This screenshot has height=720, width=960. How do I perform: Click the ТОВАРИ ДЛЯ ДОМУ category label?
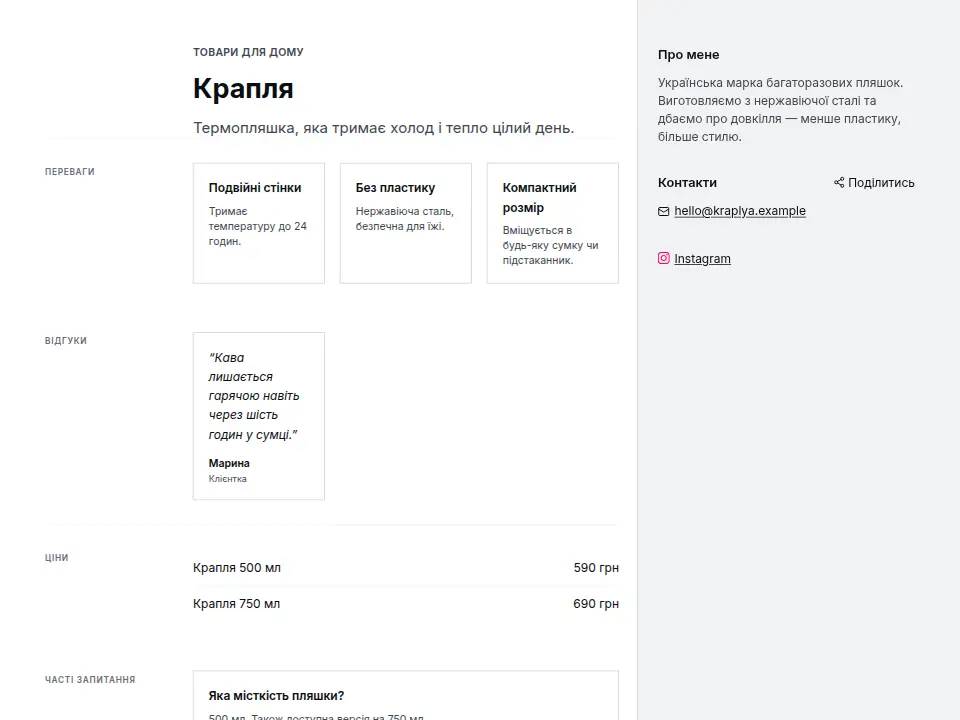click(x=248, y=52)
